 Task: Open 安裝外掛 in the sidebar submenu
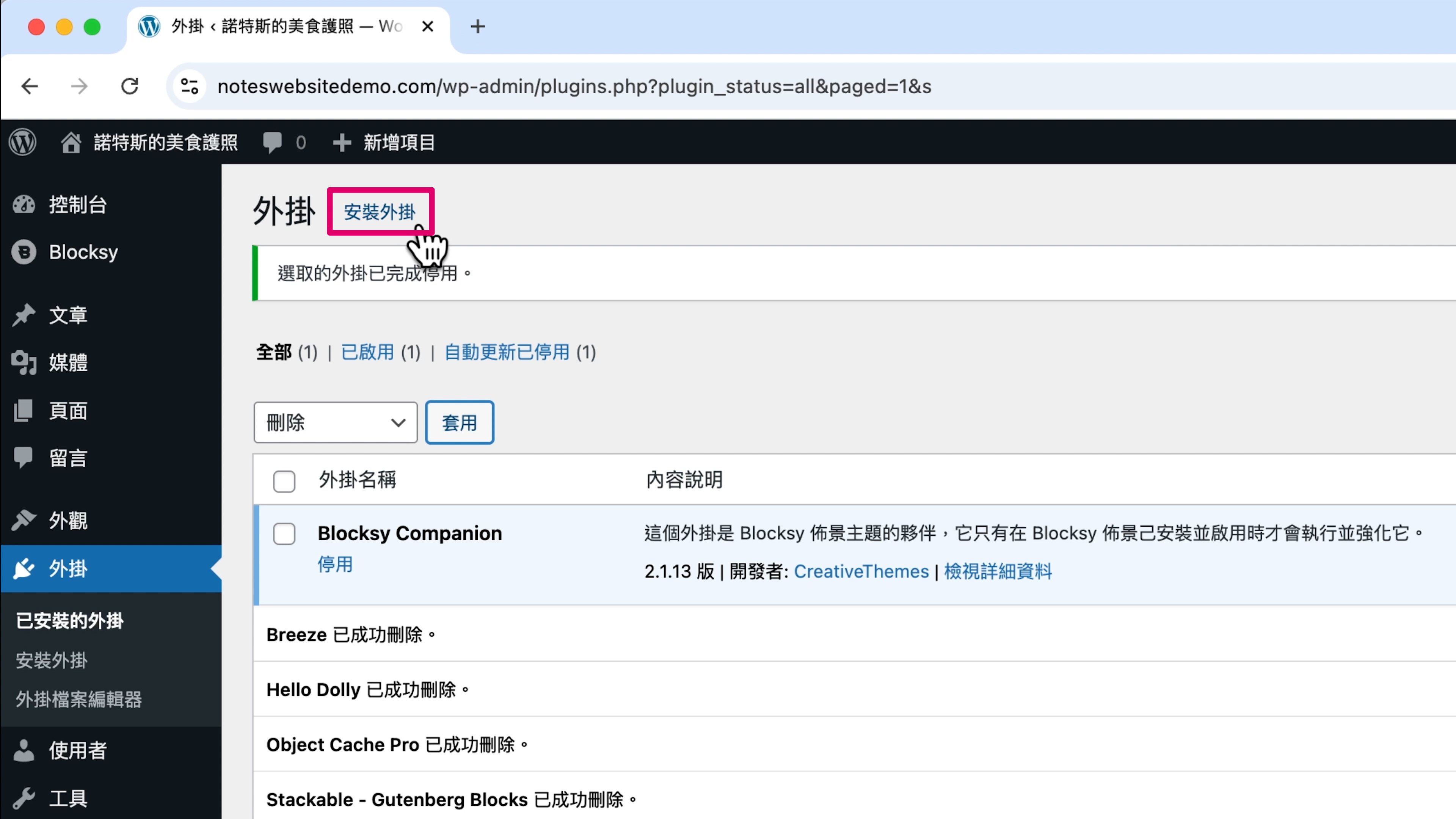click(x=52, y=660)
